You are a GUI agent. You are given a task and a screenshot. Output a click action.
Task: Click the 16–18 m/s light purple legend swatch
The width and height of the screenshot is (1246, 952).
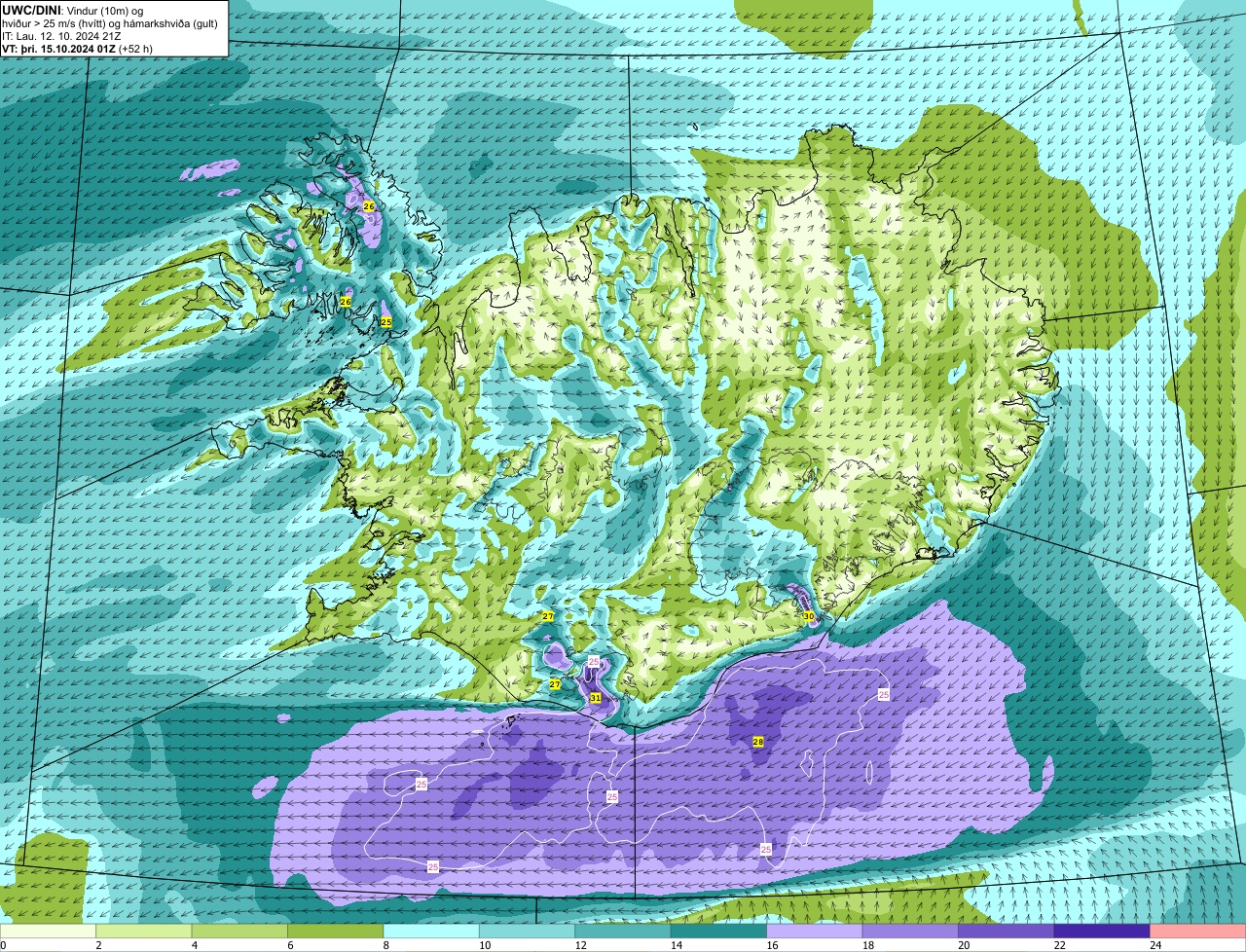tap(814, 932)
